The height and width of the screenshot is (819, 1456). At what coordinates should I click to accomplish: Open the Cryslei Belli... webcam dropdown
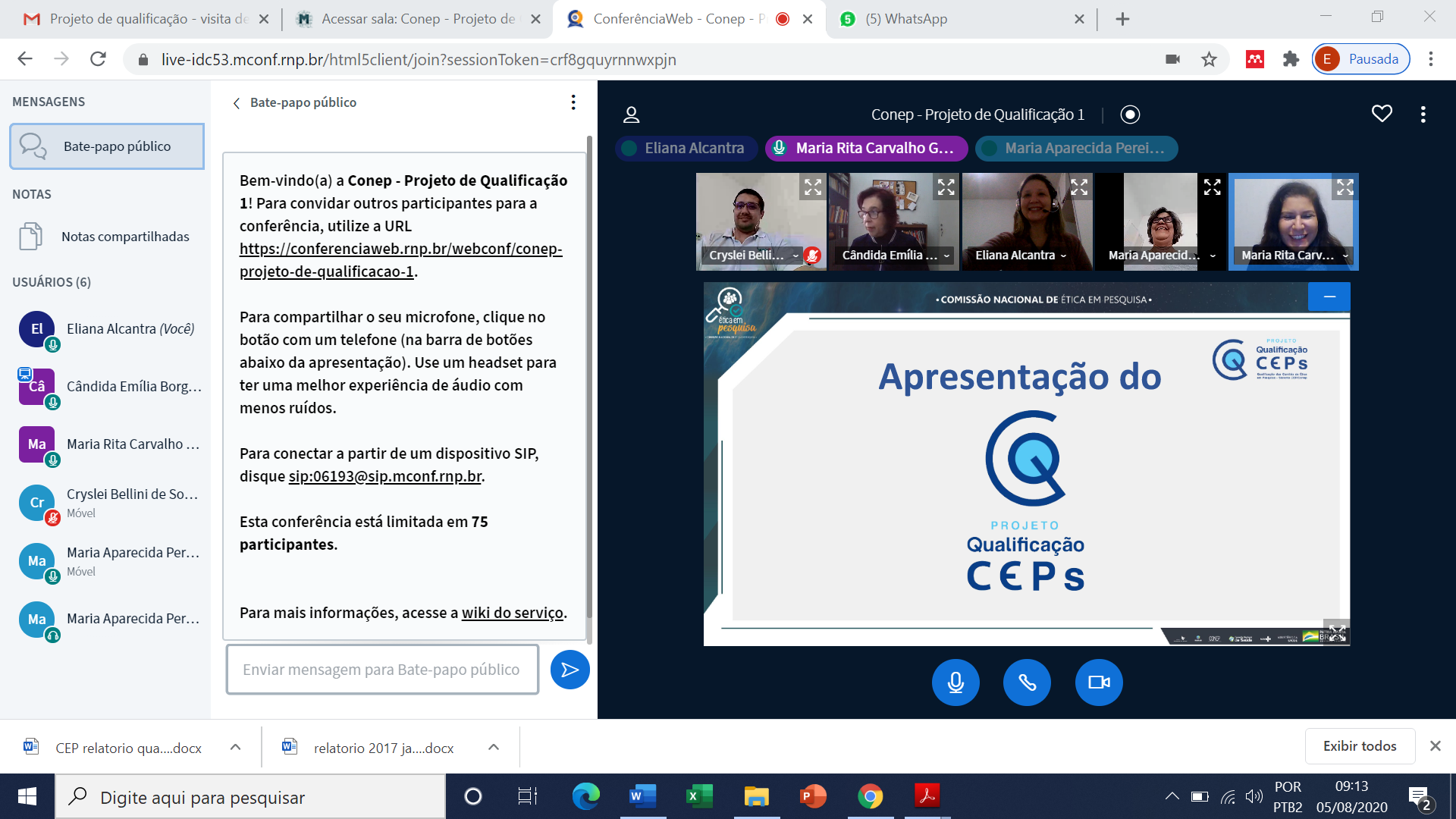(x=753, y=256)
